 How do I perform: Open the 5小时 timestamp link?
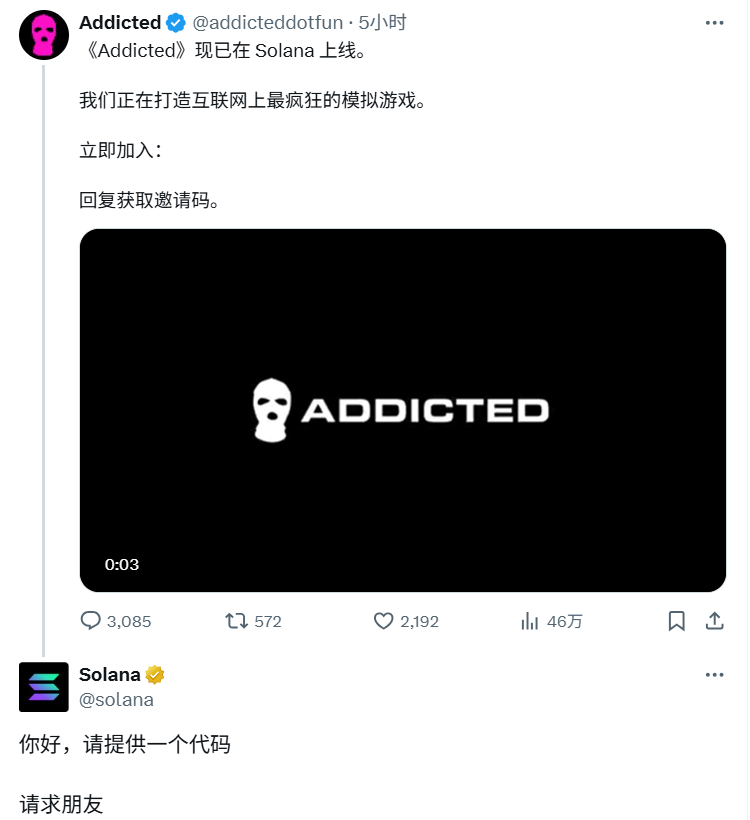(x=382, y=22)
